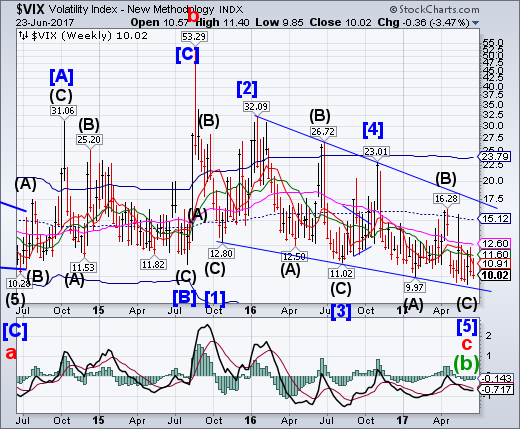Viewport: 520px width, 429px height.
Task: Click the 11.02 low price label
Action: tap(341, 274)
